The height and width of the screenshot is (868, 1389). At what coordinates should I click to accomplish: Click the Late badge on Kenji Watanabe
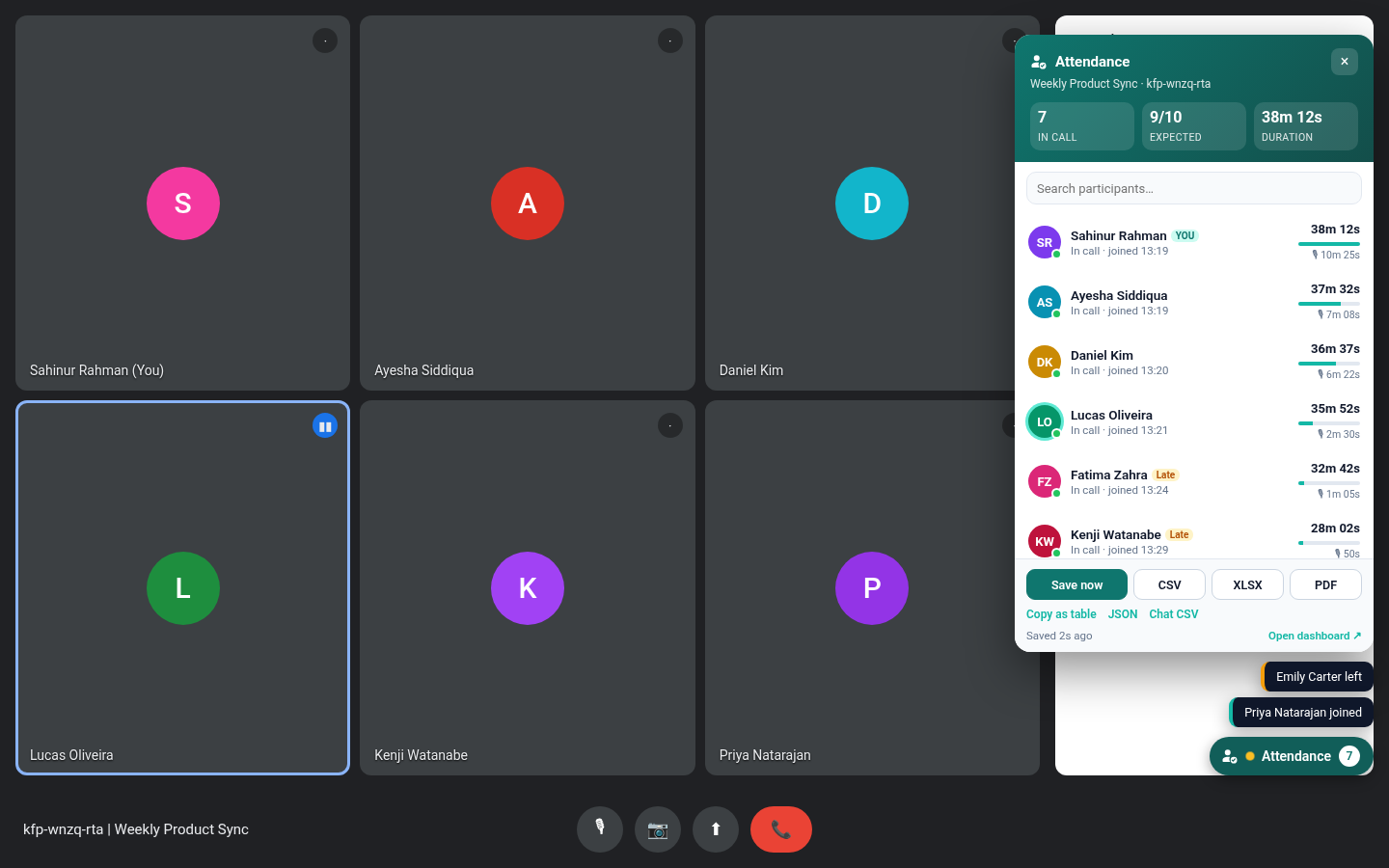pos(1179,534)
